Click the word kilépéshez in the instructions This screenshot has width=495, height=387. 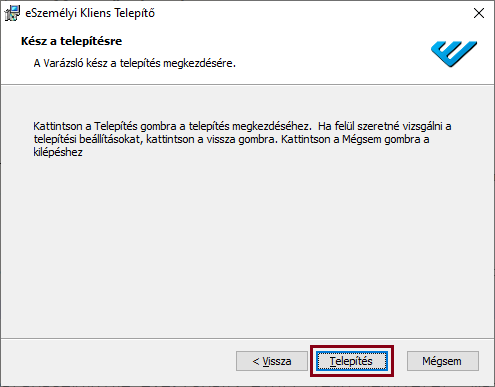point(58,152)
